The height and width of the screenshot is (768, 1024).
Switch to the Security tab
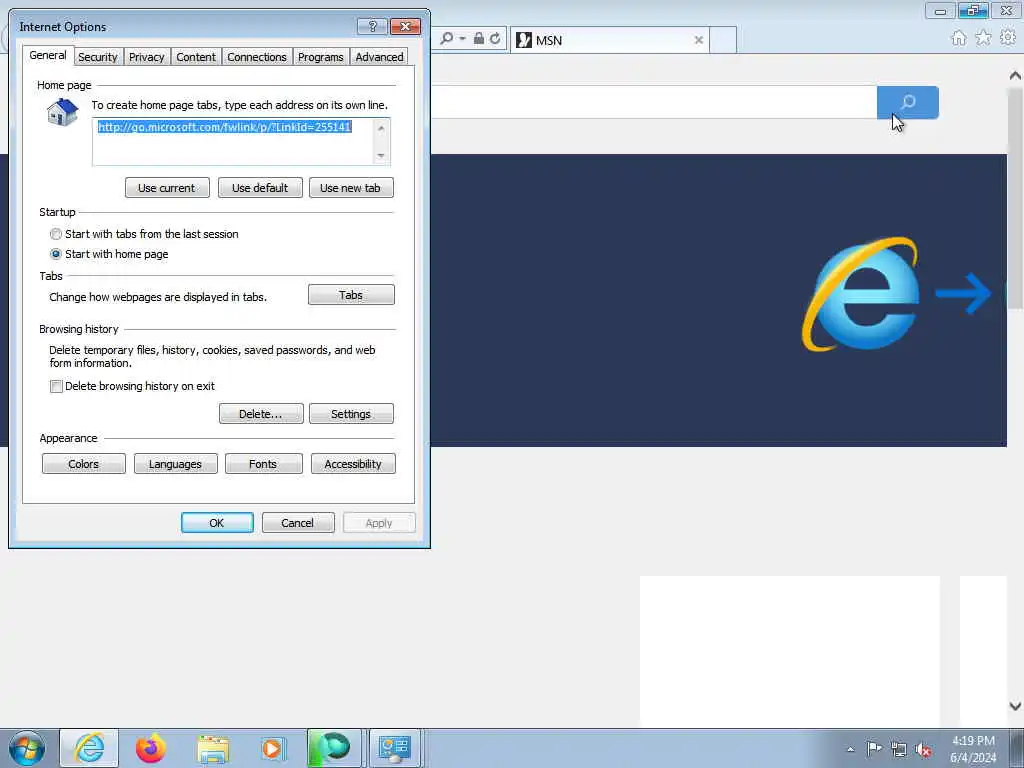[x=98, y=57]
